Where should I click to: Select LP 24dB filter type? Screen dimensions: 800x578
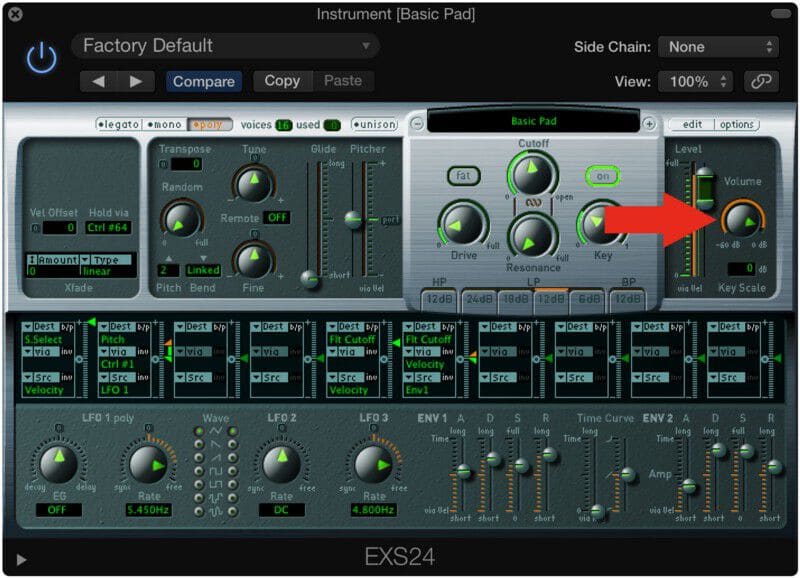tap(479, 299)
